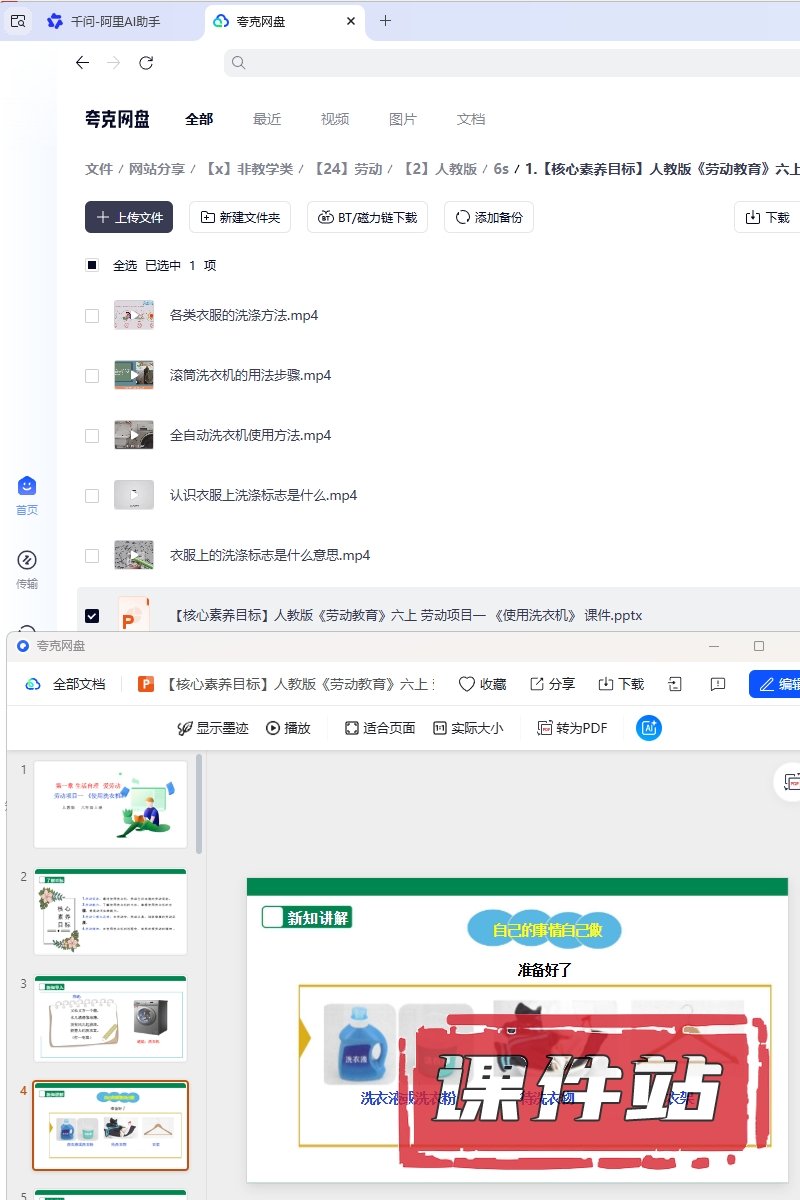Click the 显示墨迹 ink display icon
This screenshot has height=1200, width=800.
[185, 728]
